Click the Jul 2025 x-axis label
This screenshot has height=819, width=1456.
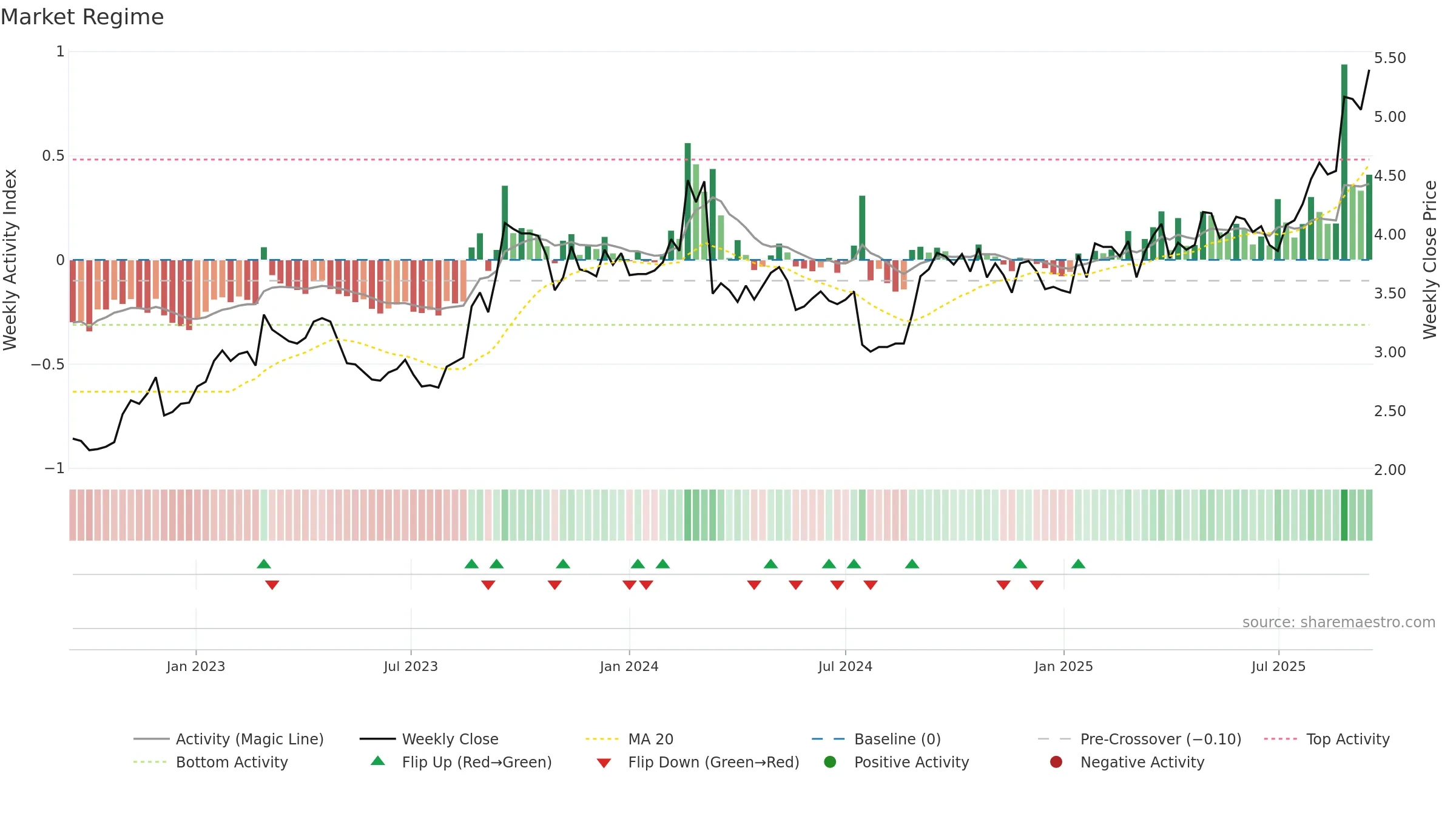pyautogui.click(x=1278, y=666)
